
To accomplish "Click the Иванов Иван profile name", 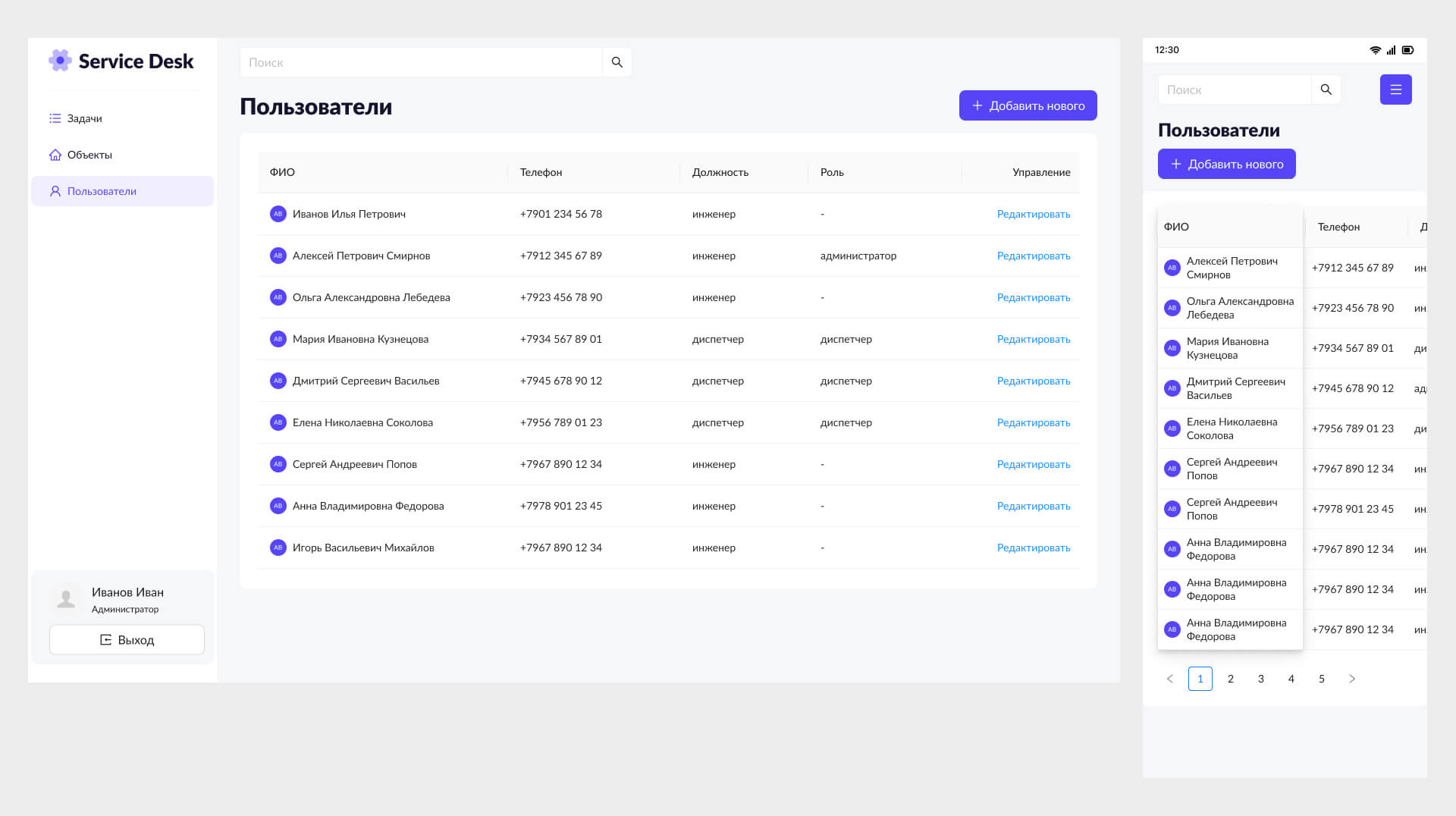I will click(127, 592).
